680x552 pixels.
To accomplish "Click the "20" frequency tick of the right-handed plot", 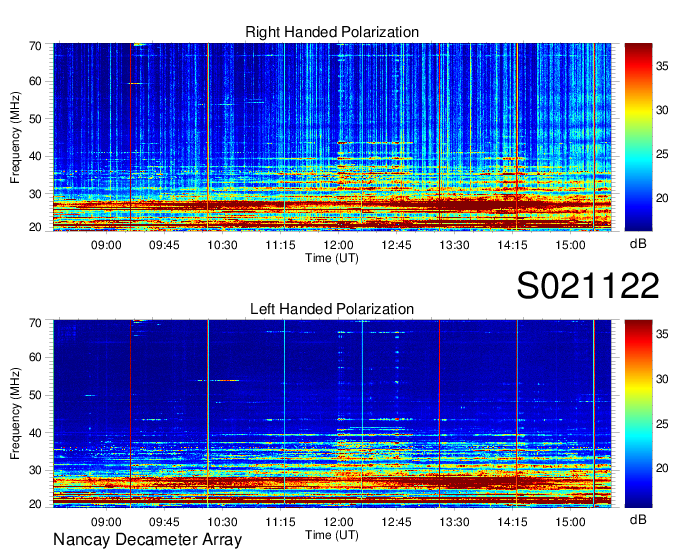I will (35, 227).
